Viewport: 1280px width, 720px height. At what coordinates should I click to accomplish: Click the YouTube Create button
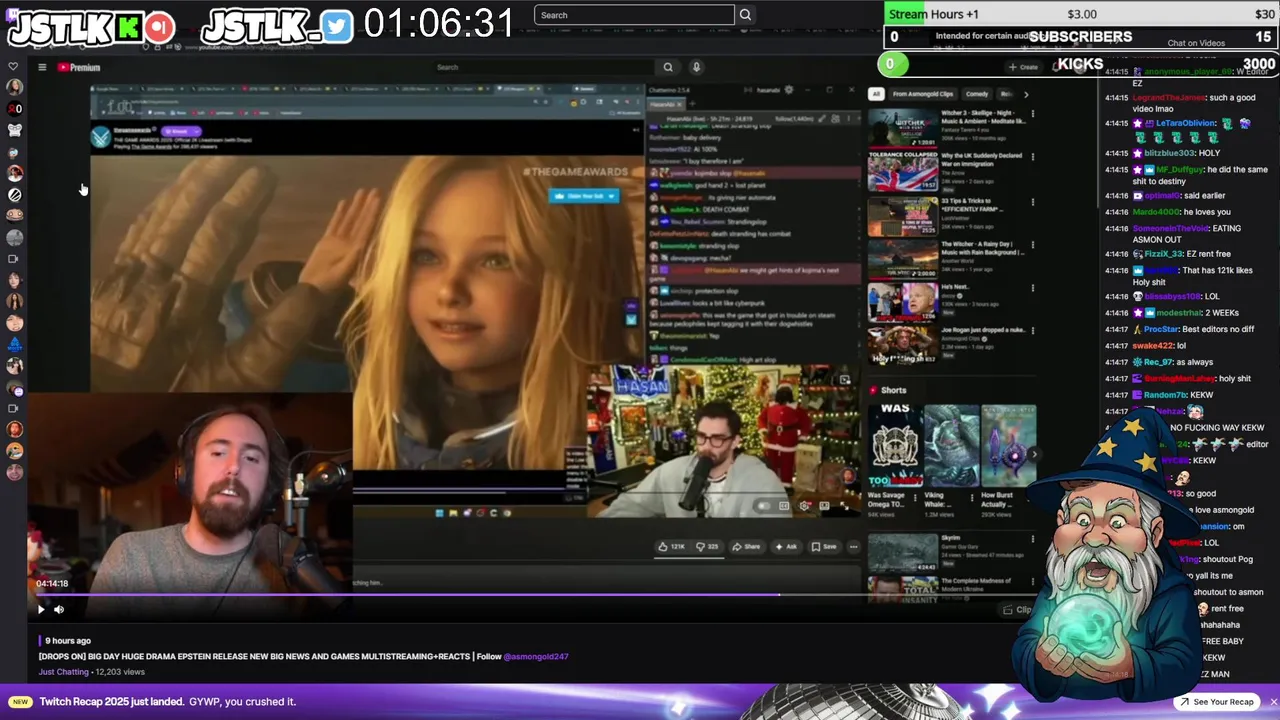pos(1023,67)
